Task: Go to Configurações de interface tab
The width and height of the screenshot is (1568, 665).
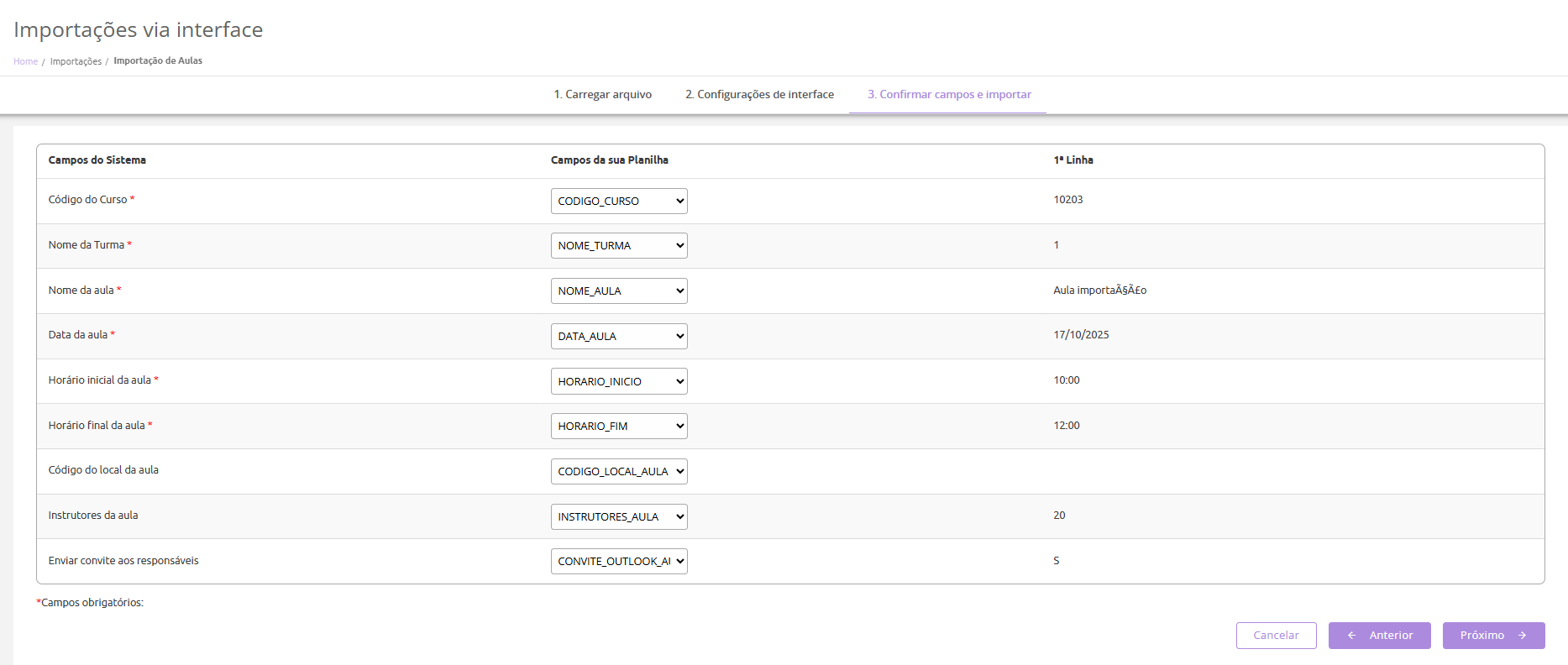Action: [759, 95]
